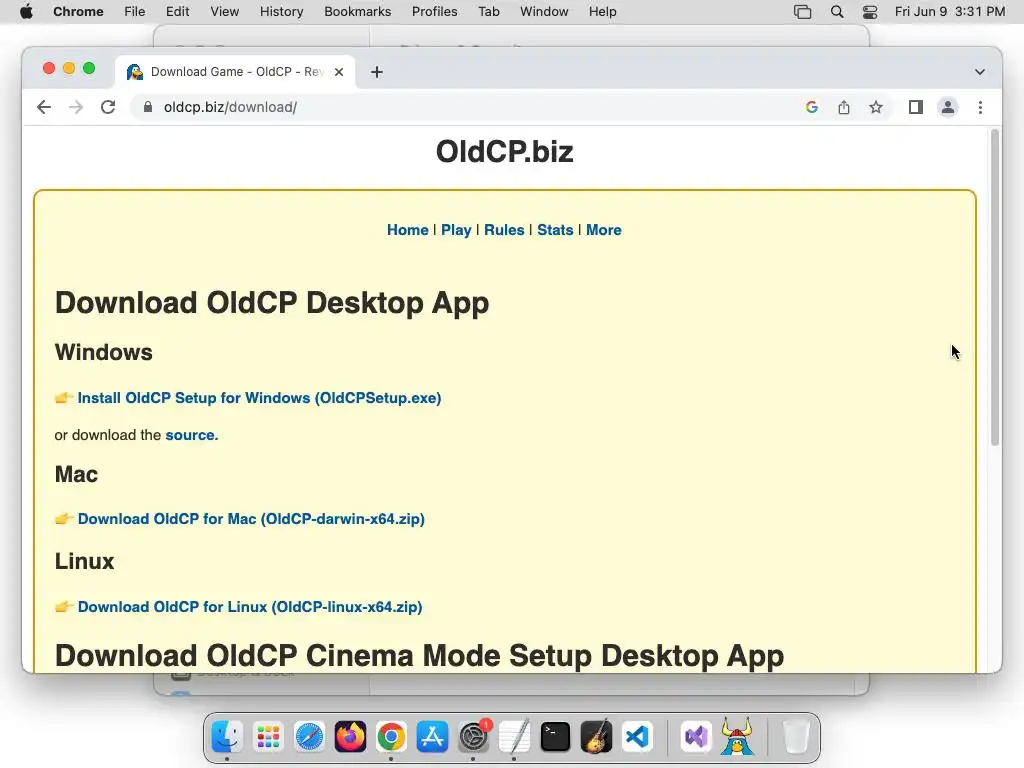The height and width of the screenshot is (768, 1024).
Task: Click the forward navigation arrow
Action: pos(76,107)
